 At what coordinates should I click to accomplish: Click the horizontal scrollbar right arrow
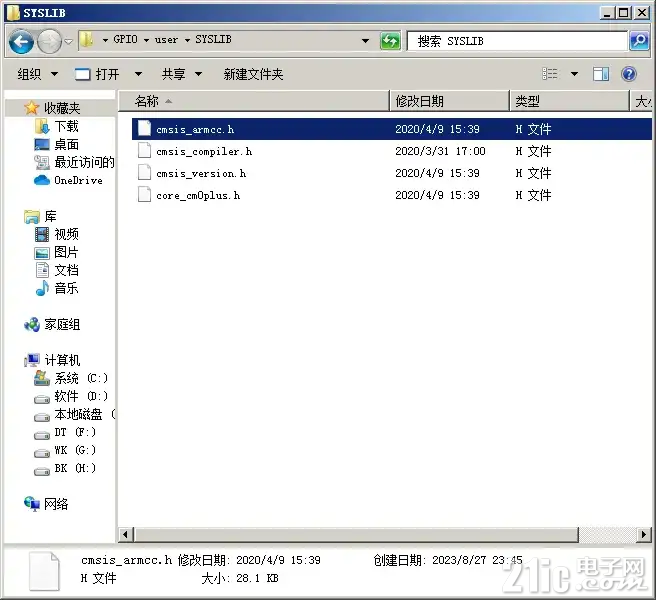[643, 534]
